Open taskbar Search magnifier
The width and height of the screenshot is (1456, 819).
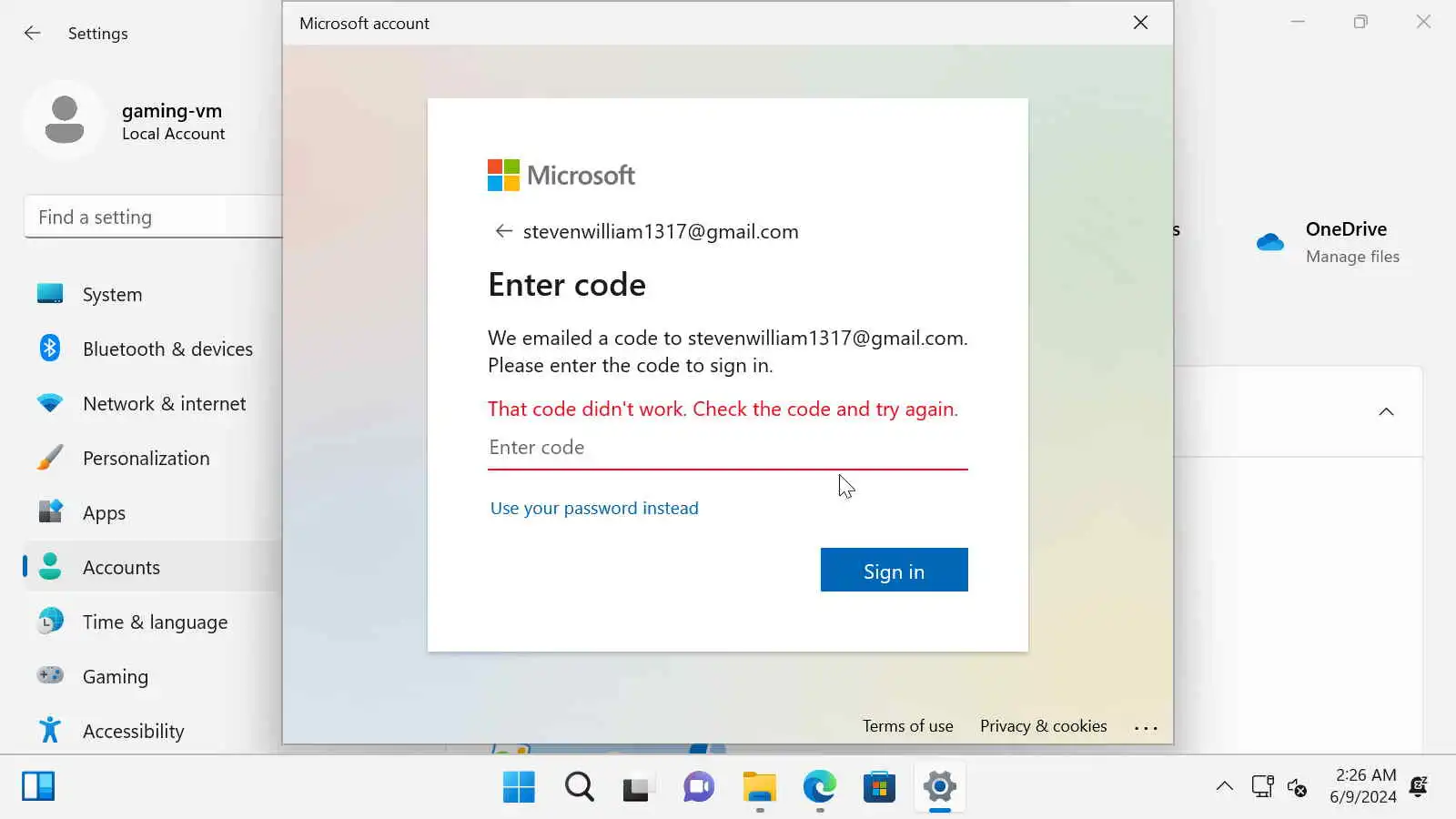[x=579, y=786]
